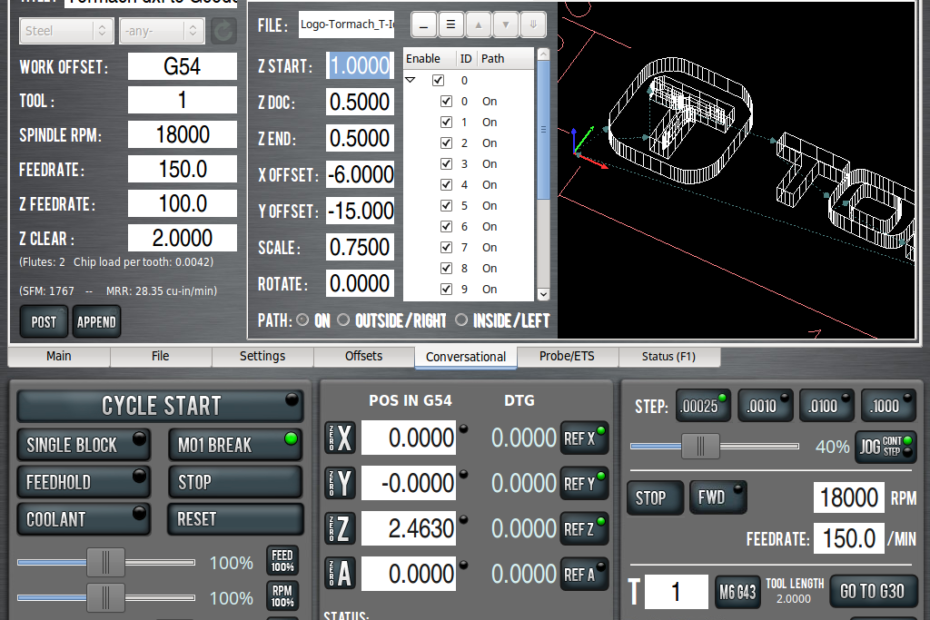The width and height of the screenshot is (930, 620).
Task: Click the FEED 100% reset button
Action: [x=282, y=561]
